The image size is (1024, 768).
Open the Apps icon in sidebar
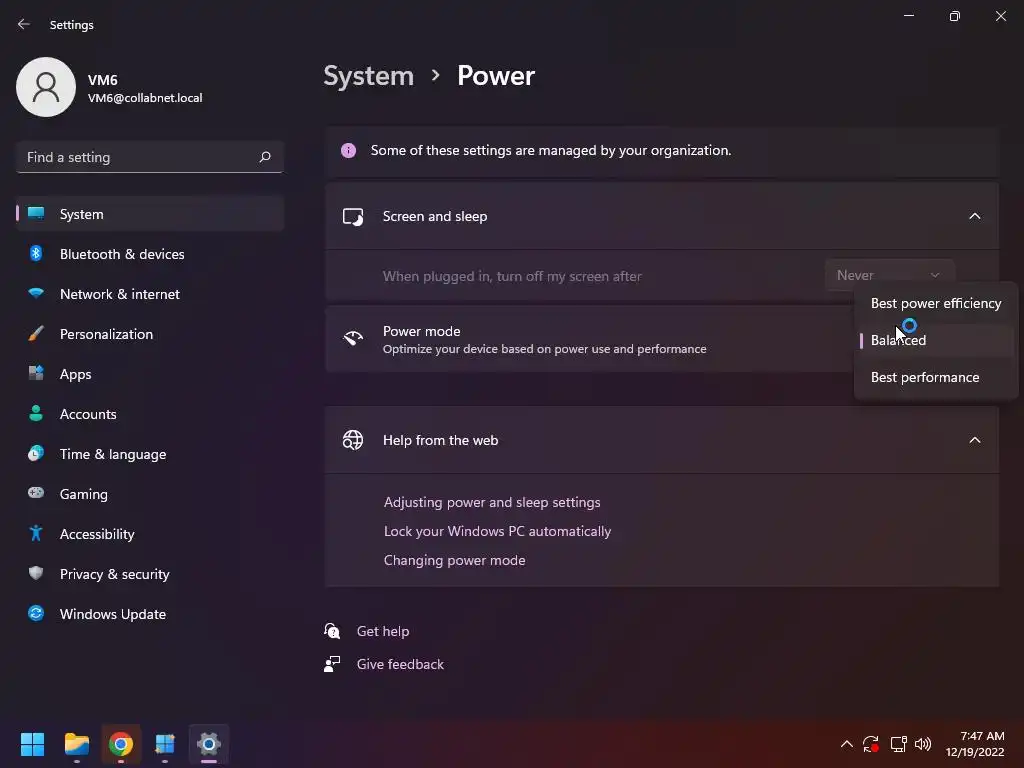pos(36,373)
